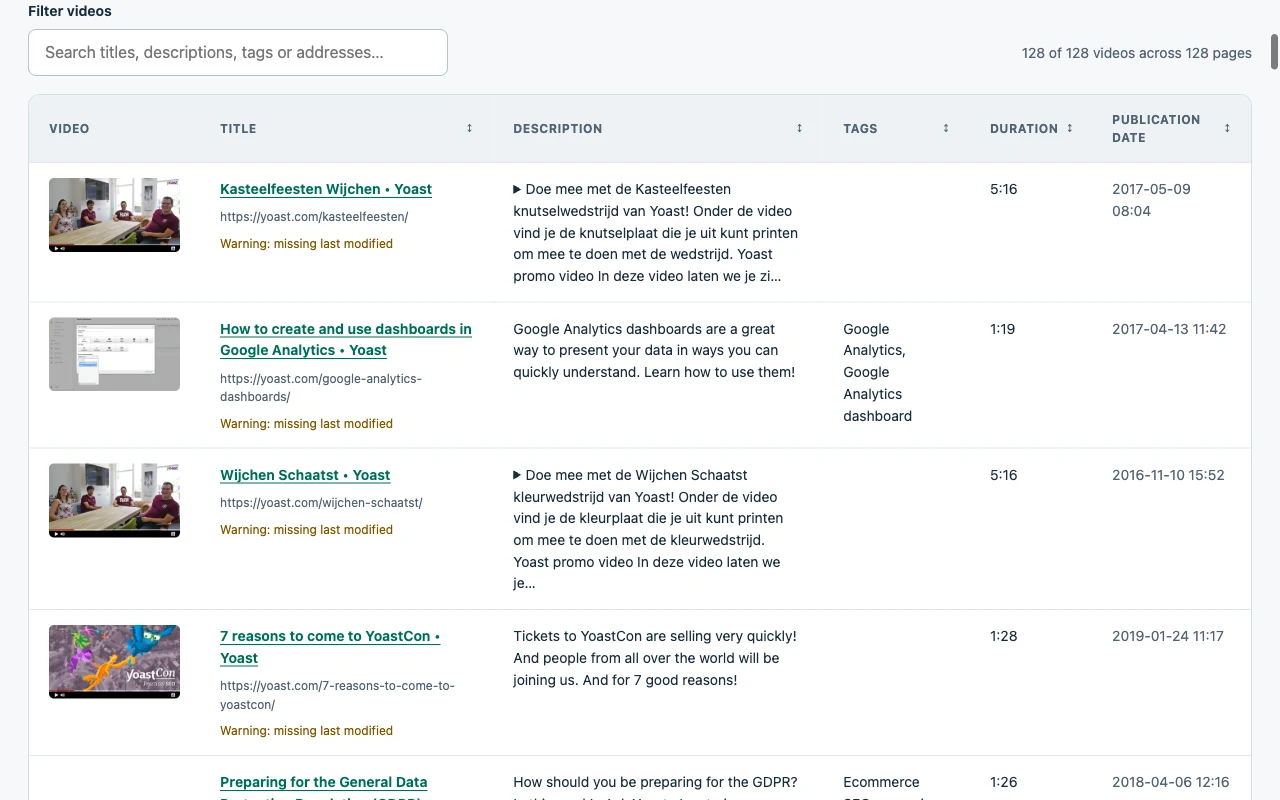Screen dimensions: 1280x800
Task: Click Kasteelfeesten knutselwedstrijd description text
Action: tap(655, 232)
